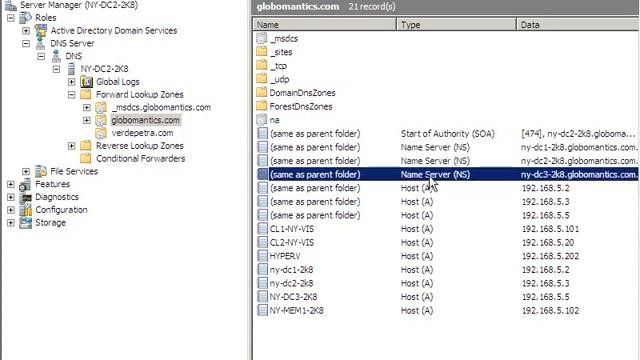Click the ForestDnsZones folder icon
This screenshot has width=640, height=360.
(262, 106)
